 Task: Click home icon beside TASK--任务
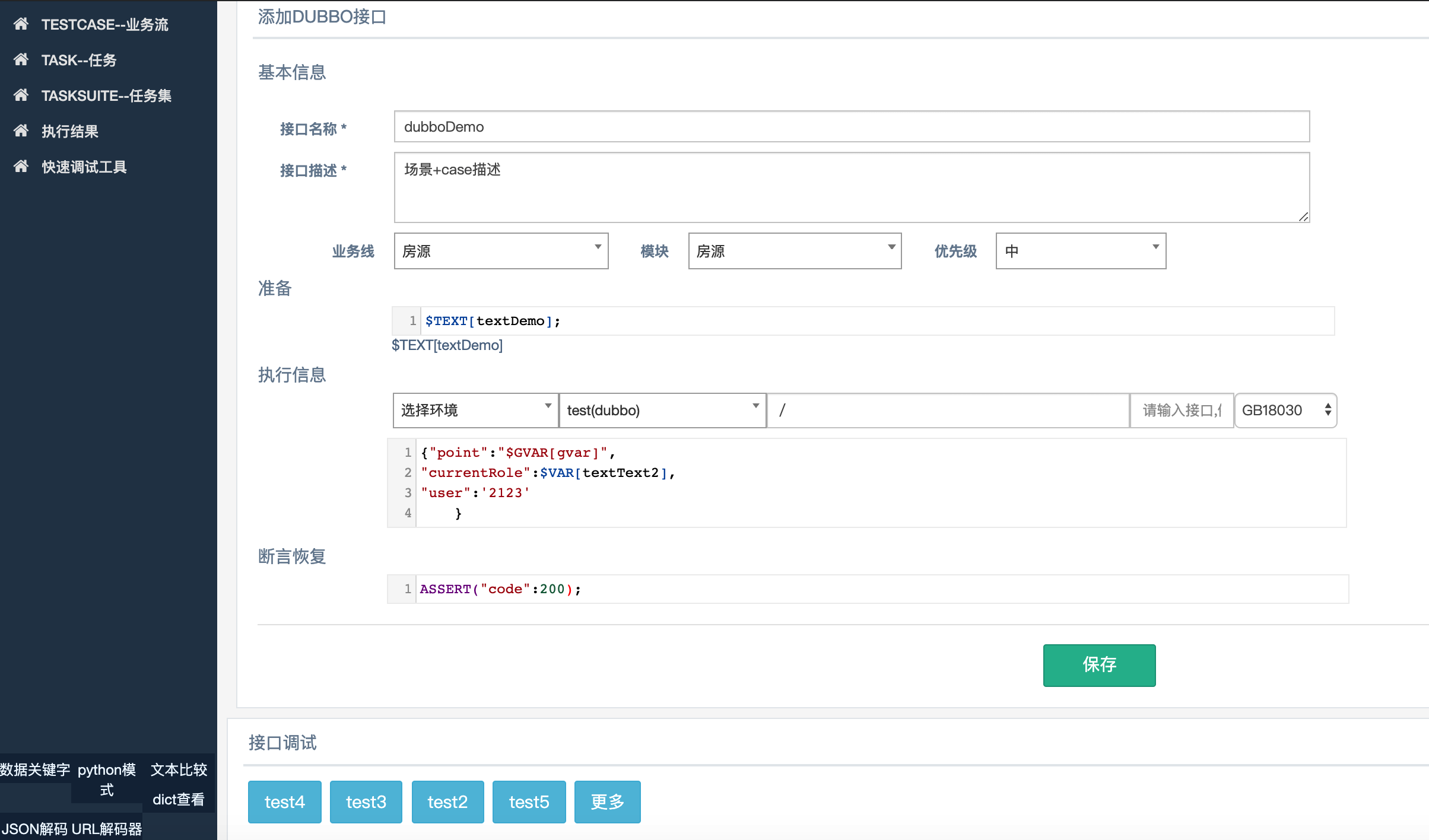click(x=21, y=59)
